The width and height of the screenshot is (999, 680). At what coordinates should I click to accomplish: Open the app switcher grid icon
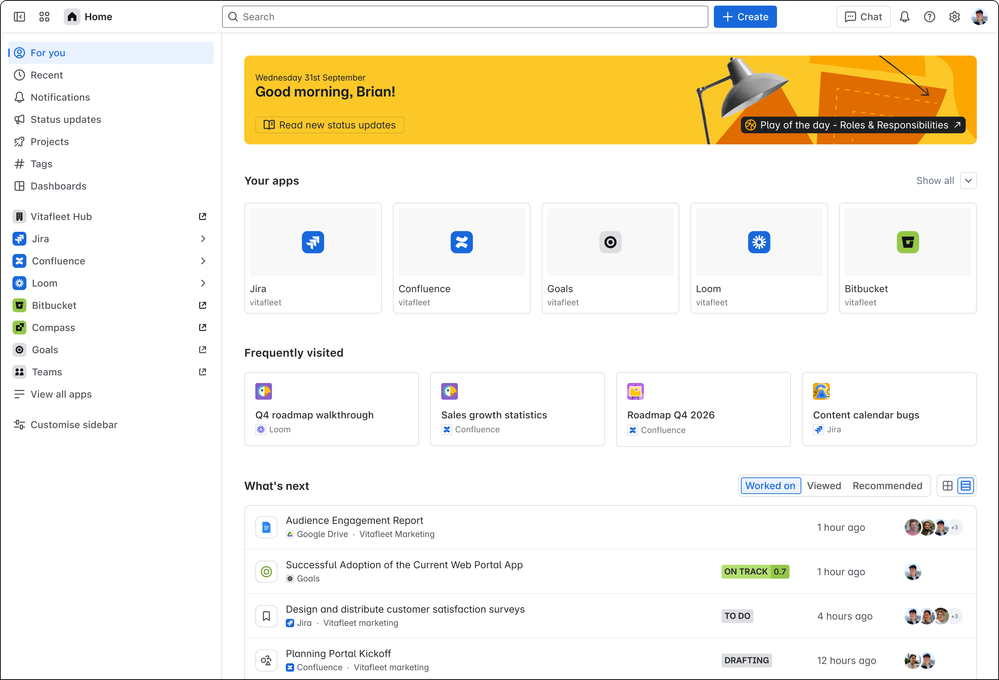point(44,17)
